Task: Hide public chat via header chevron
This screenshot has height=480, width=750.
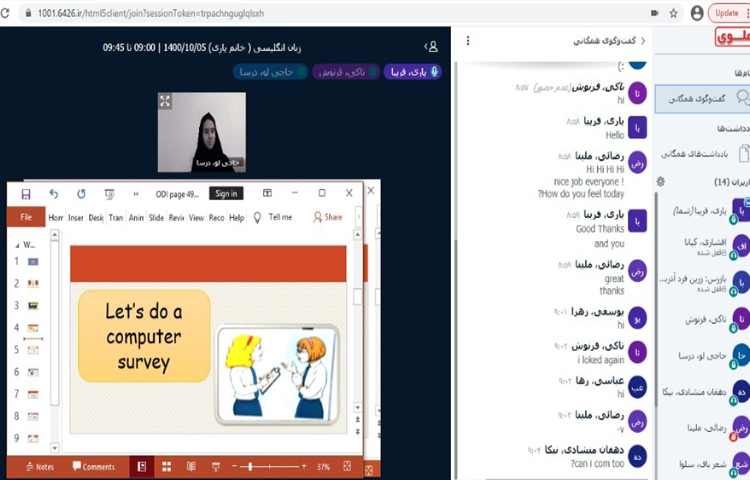Action: click(643, 41)
